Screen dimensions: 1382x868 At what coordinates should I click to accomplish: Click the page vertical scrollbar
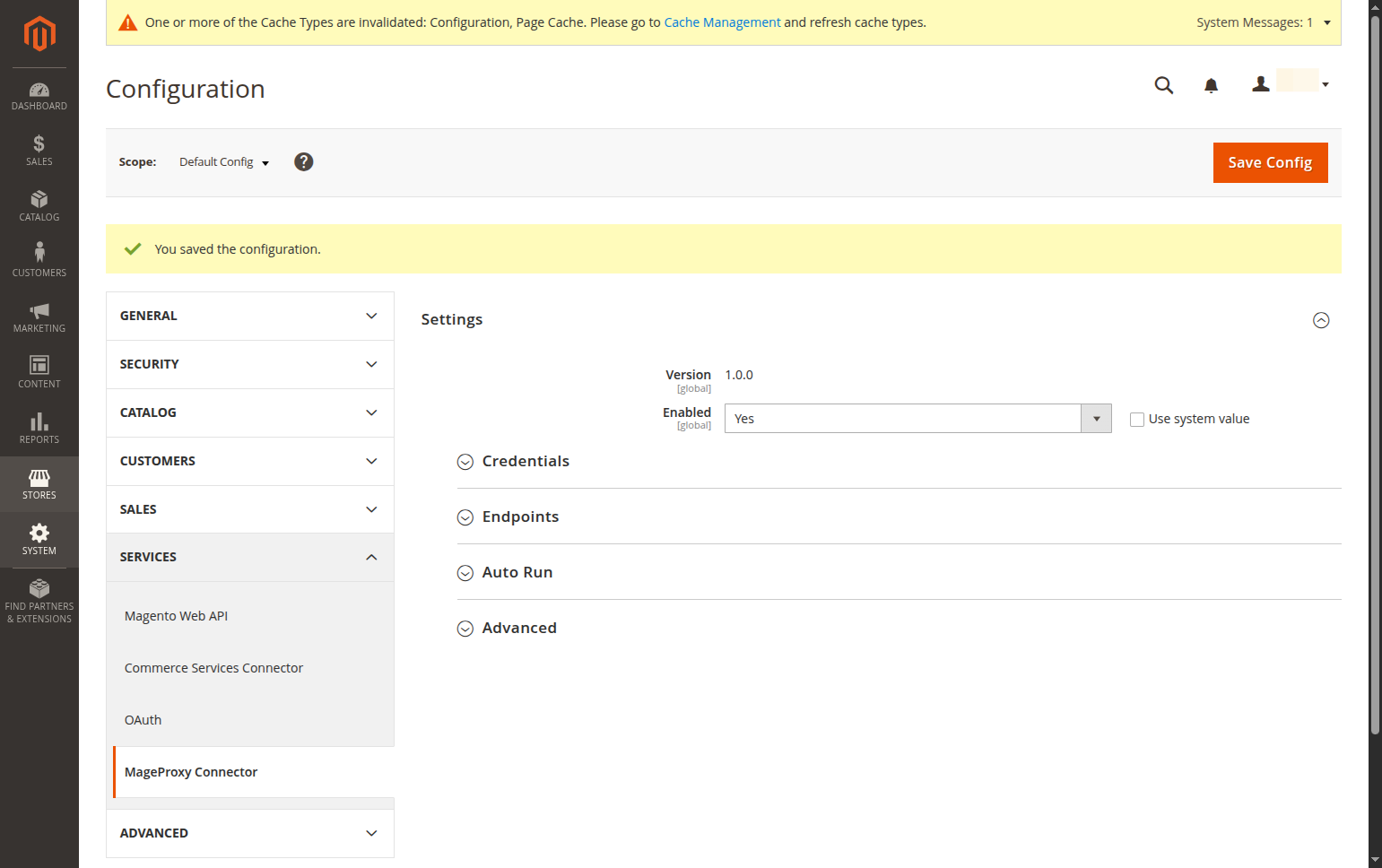(1375, 377)
